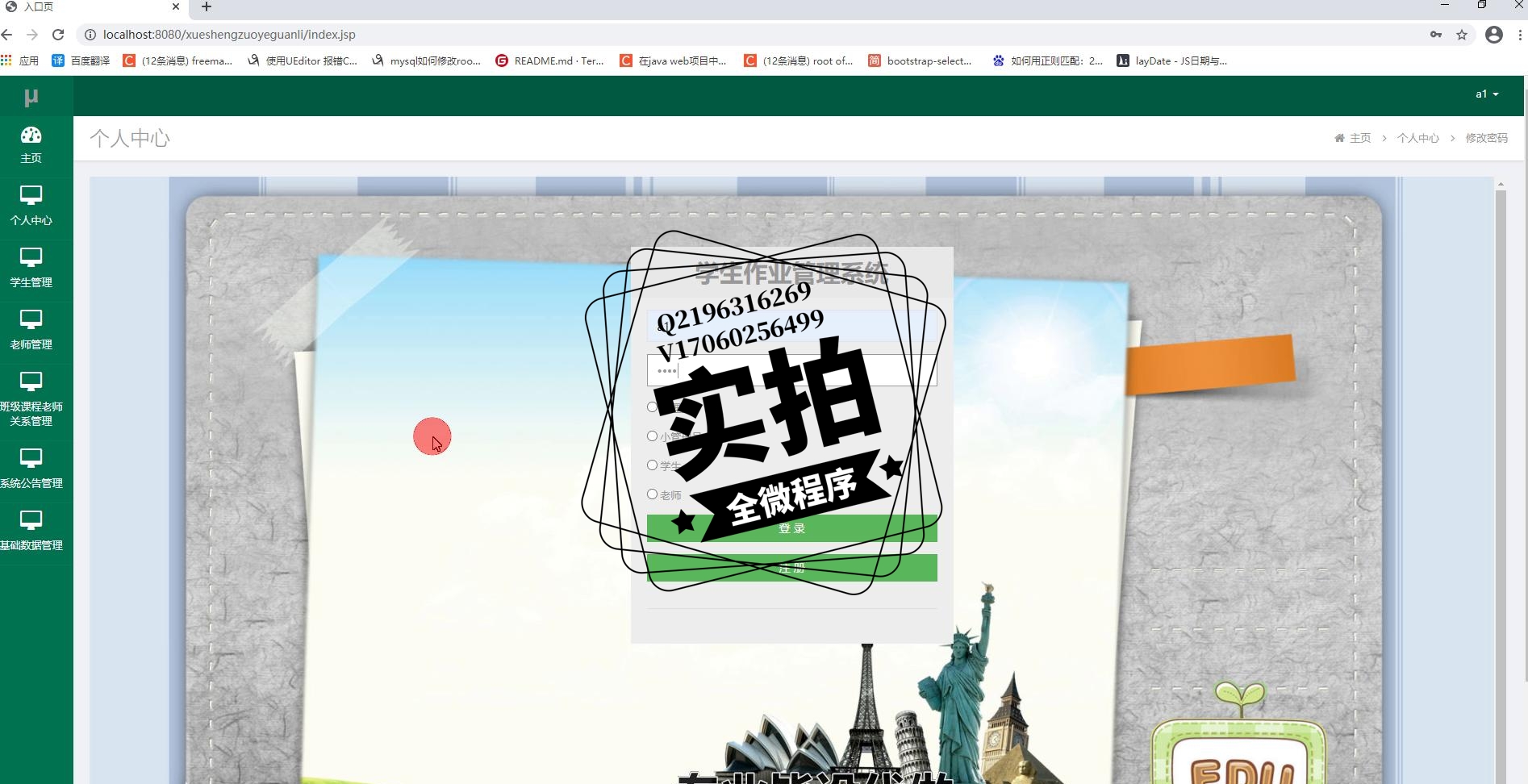Open layDate bookmark

pos(1172,60)
